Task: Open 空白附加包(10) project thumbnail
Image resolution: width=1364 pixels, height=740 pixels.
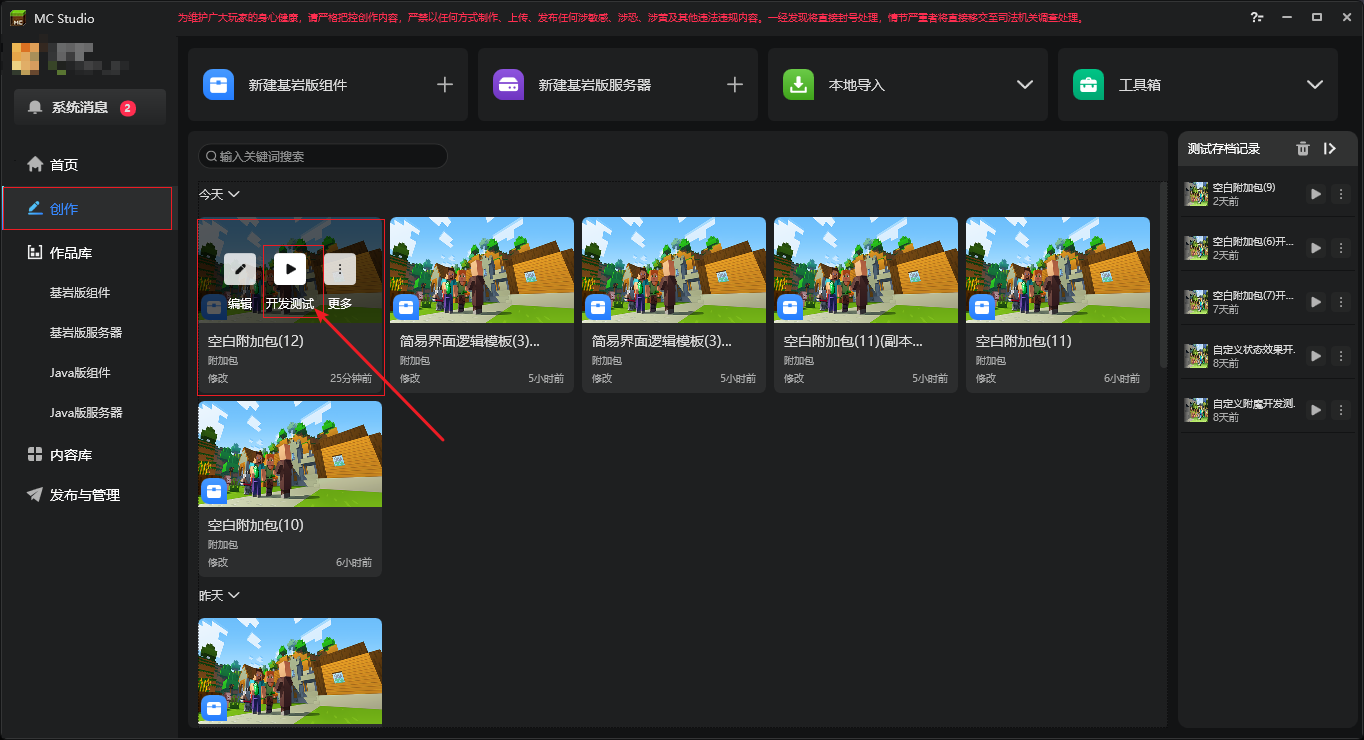Action: pos(290,454)
